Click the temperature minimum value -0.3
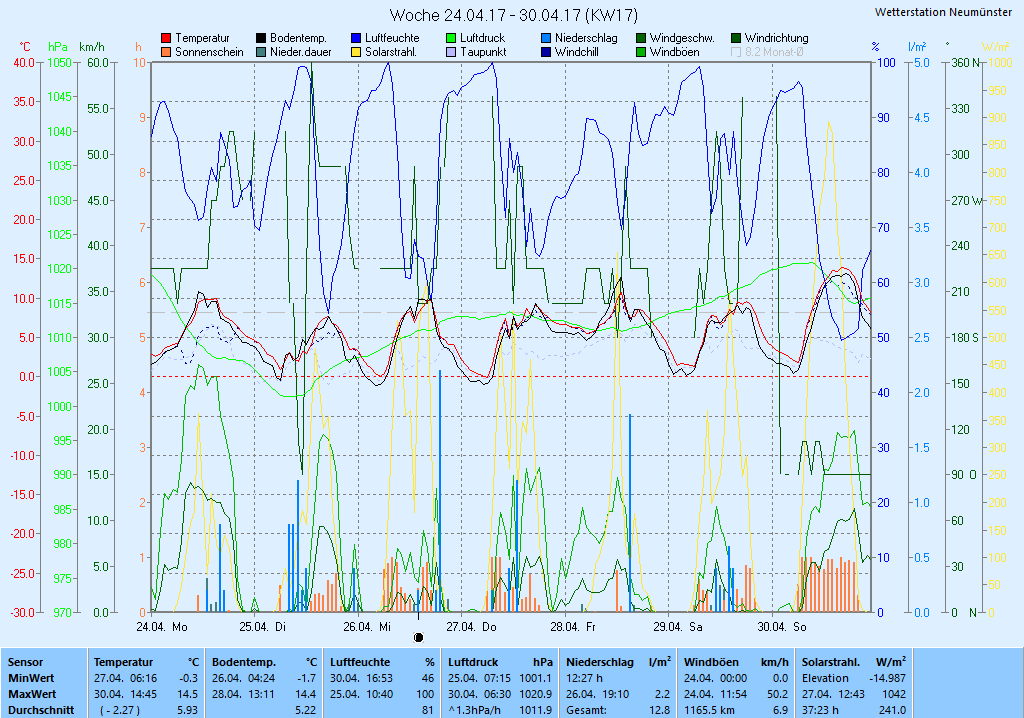Image resolution: width=1024 pixels, height=718 pixels. (188, 678)
